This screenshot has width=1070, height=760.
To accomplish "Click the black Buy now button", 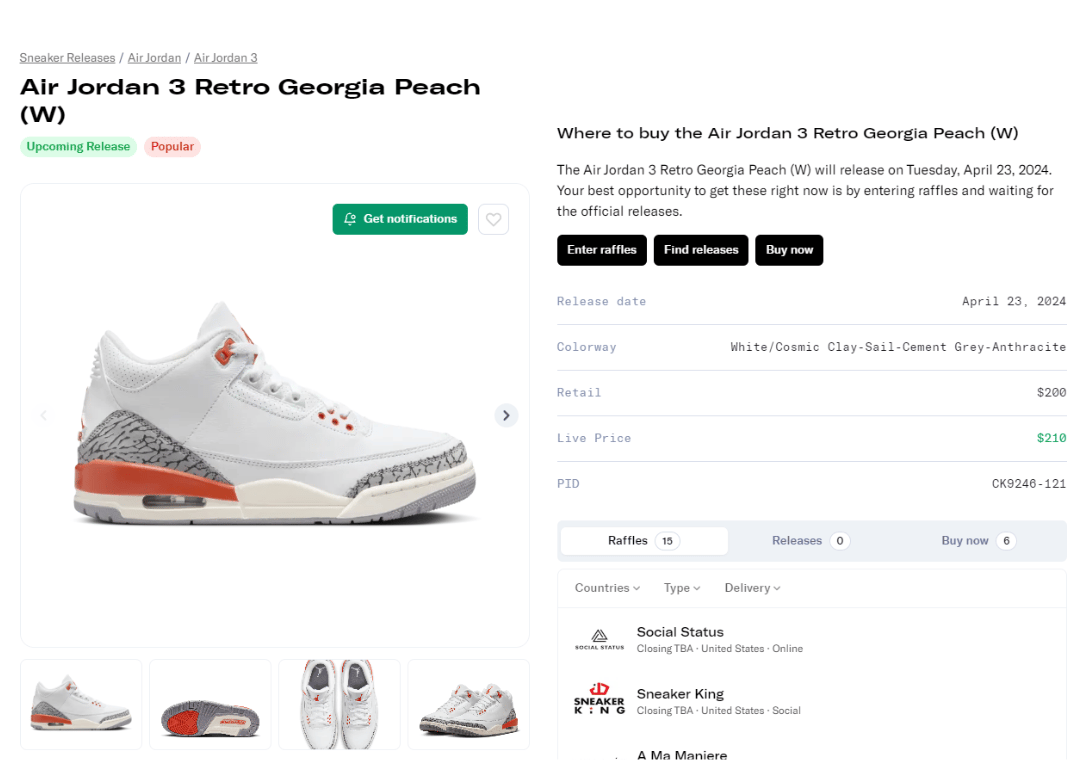I will pyautogui.click(x=789, y=250).
